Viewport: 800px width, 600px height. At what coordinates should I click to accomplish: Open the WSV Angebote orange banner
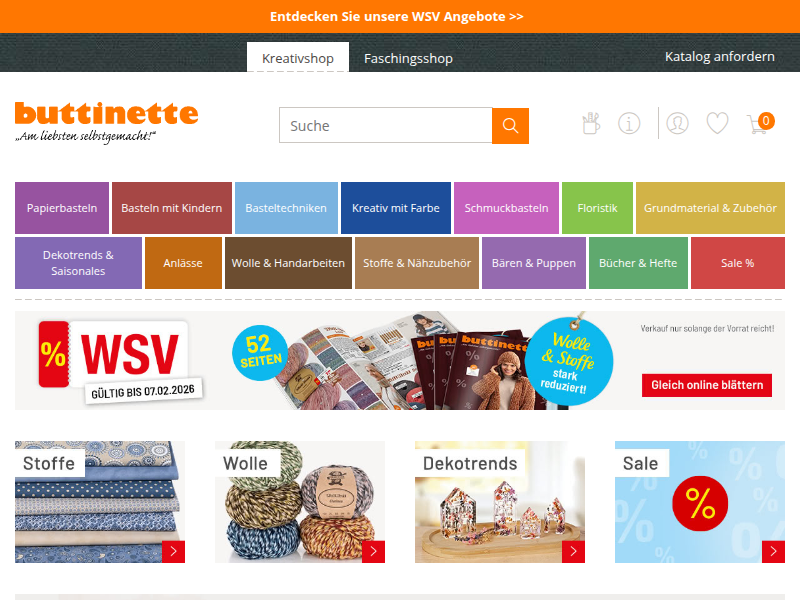tap(396, 16)
